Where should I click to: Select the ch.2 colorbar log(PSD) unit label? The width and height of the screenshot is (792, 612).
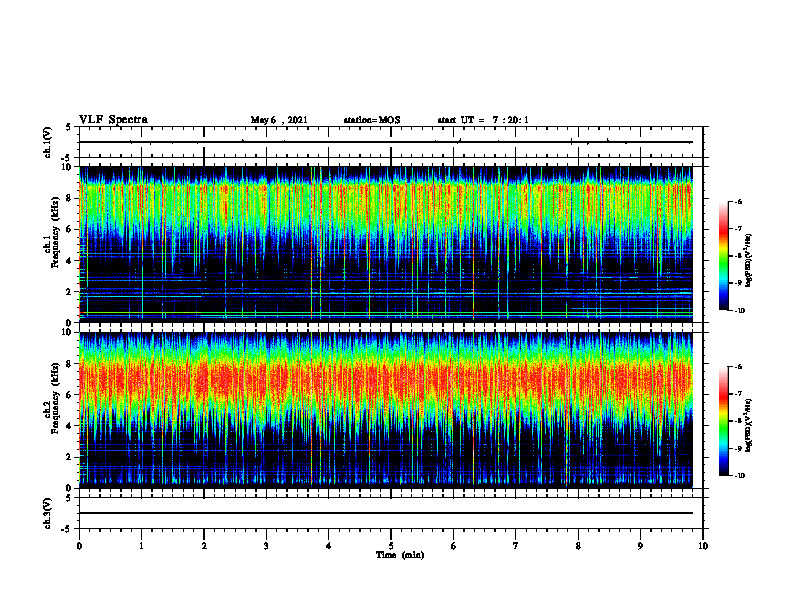[x=749, y=425]
